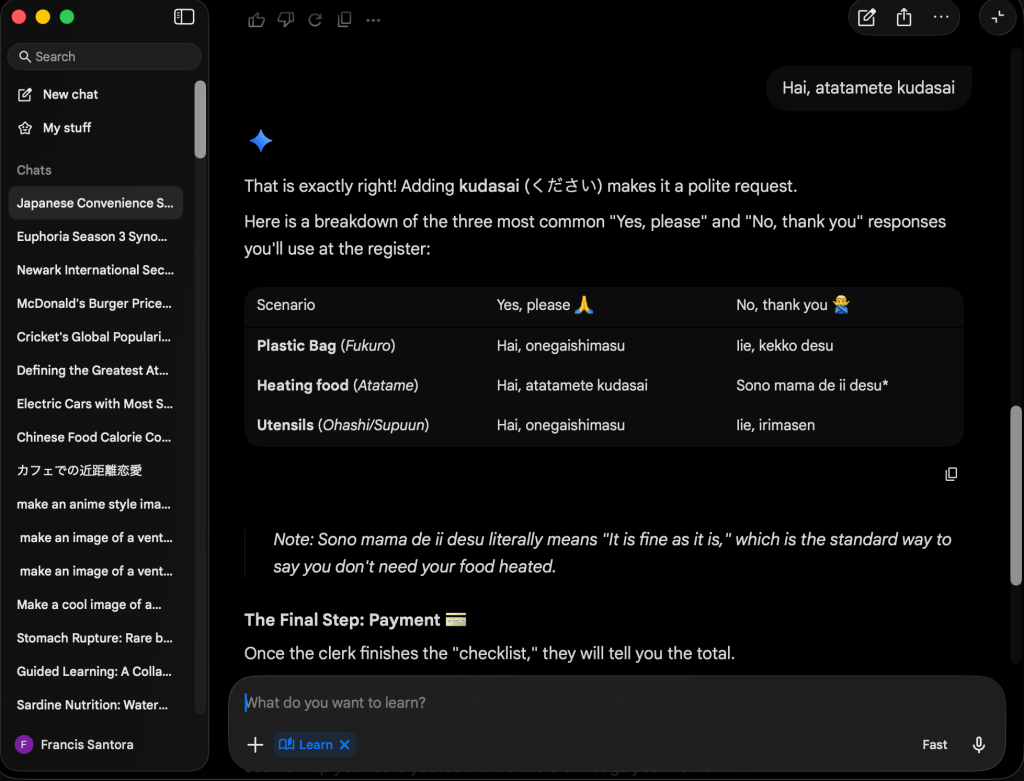The image size is (1024, 781).
Task: Open the Stomach Rupture chat from the sidebar
Action: coord(94,638)
